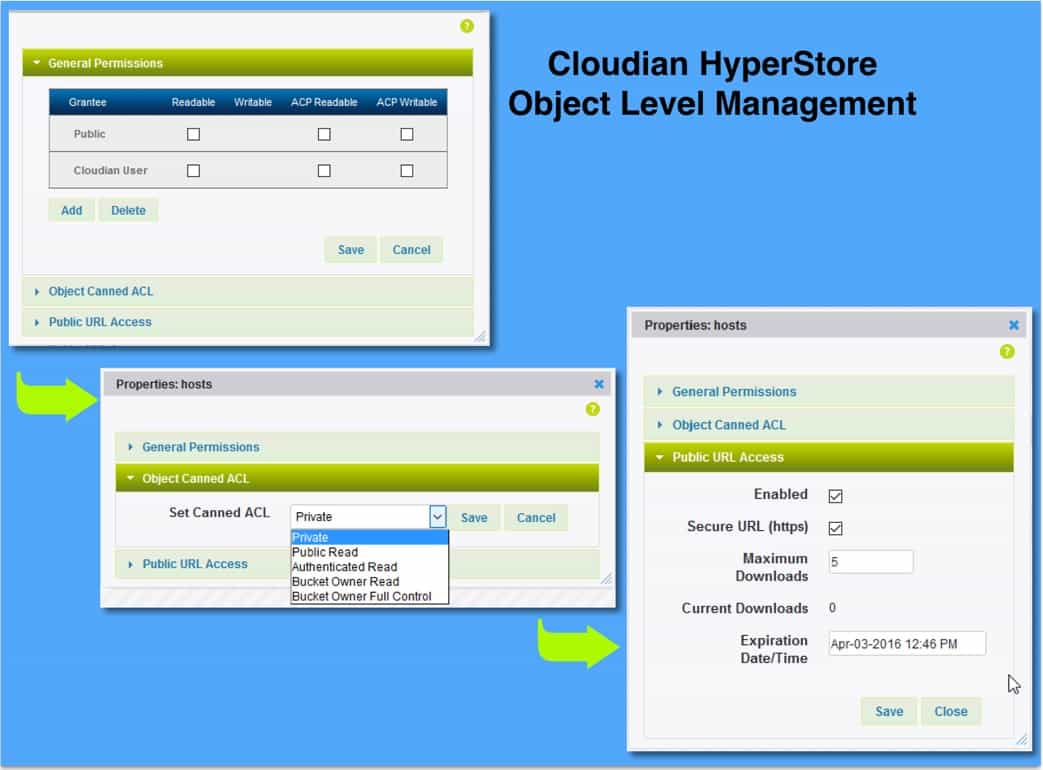Select Authenticated Read option
Image resolution: width=1043 pixels, height=770 pixels.
click(x=369, y=567)
